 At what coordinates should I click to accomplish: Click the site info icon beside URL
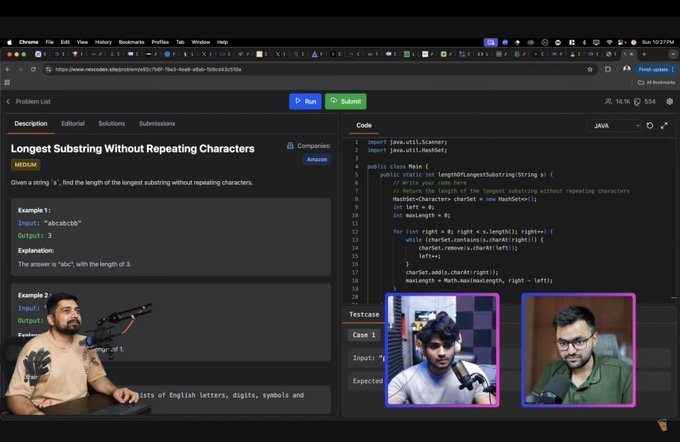[49, 69]
